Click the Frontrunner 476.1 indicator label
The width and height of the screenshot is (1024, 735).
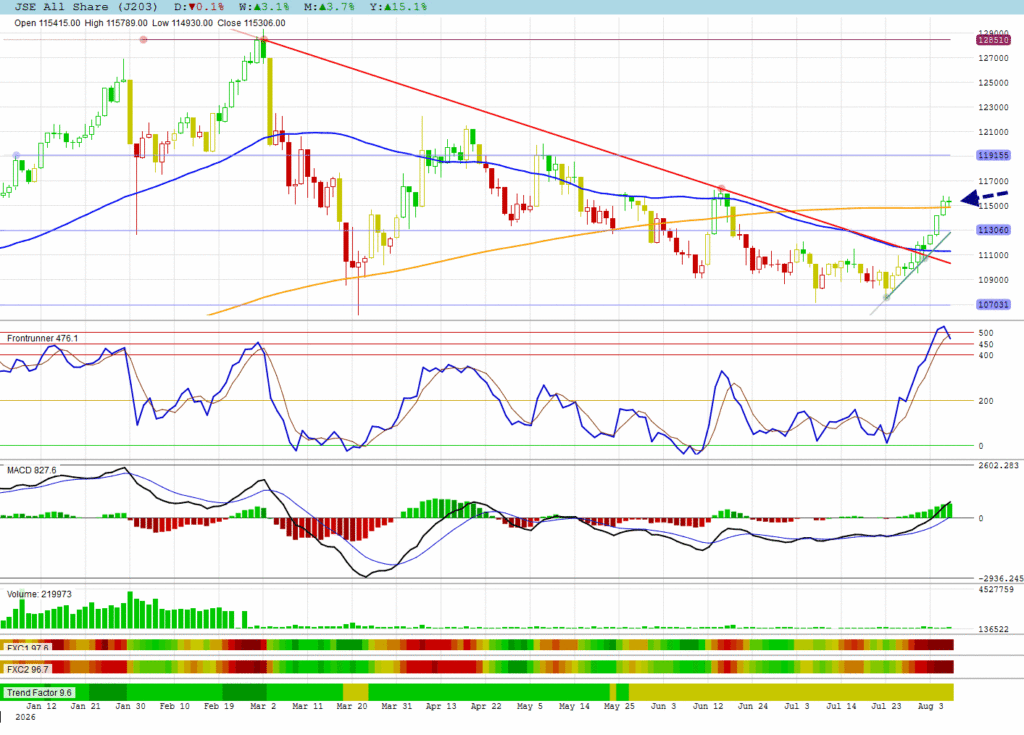pyautogui.click(x=42, y=338)
